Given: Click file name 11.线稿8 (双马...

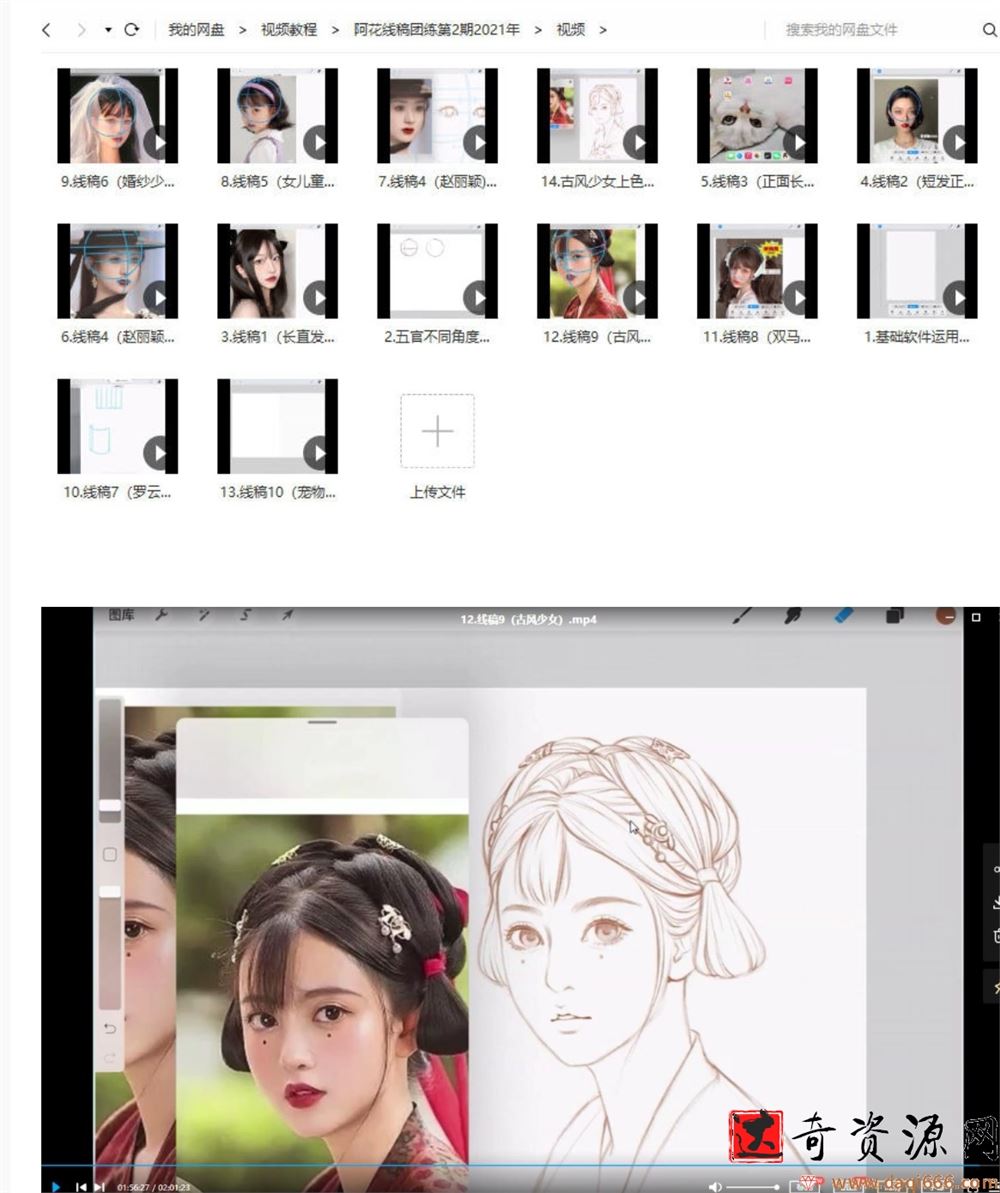Looking at the screenshot, I should point(756,337).
